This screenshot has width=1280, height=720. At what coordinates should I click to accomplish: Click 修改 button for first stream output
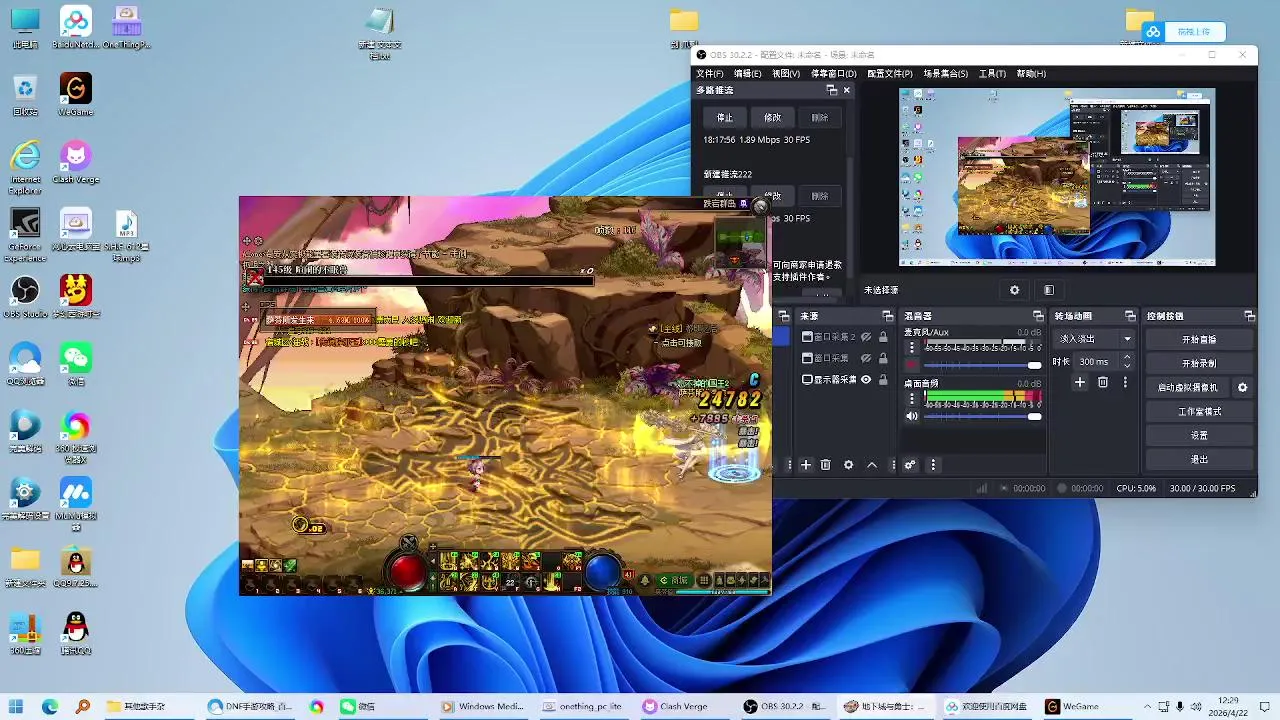coord(772,117)
